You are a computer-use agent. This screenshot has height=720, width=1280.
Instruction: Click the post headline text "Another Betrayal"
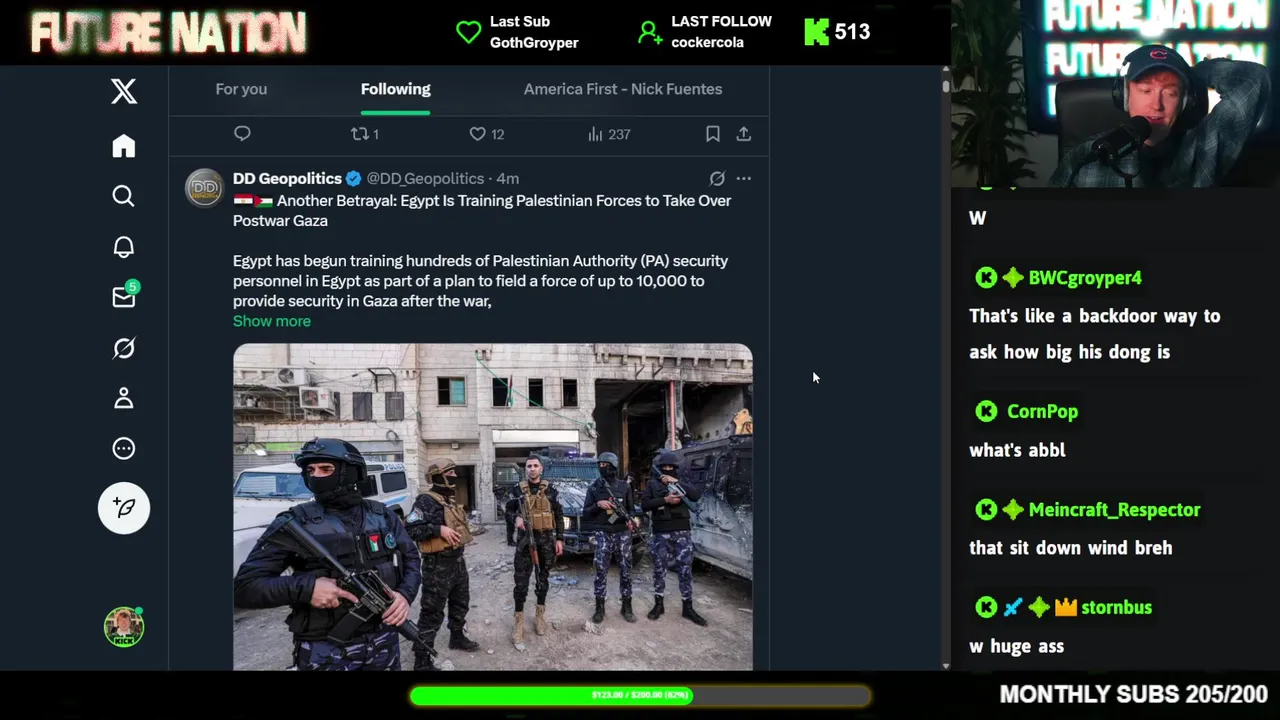pyautogui.click(x=334, y=201)
